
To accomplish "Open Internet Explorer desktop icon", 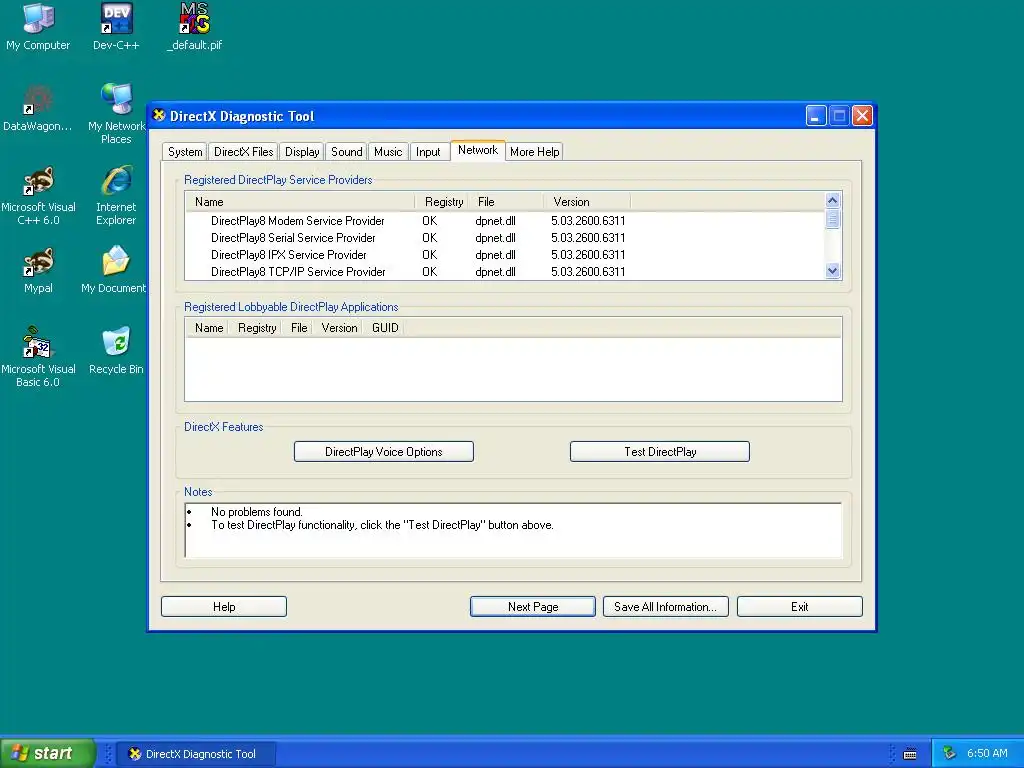I will click(116, 195).
